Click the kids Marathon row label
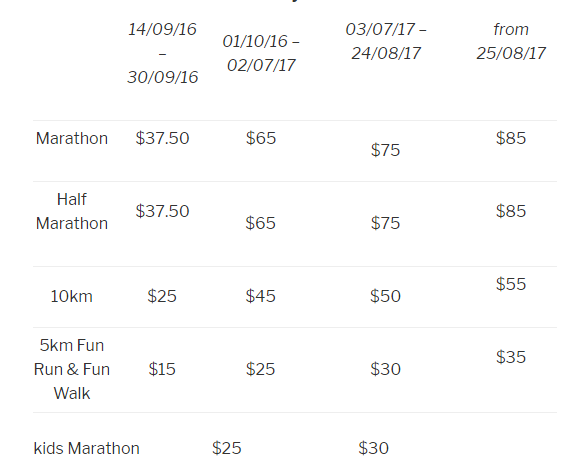576x460 pixels. [86, 448]
